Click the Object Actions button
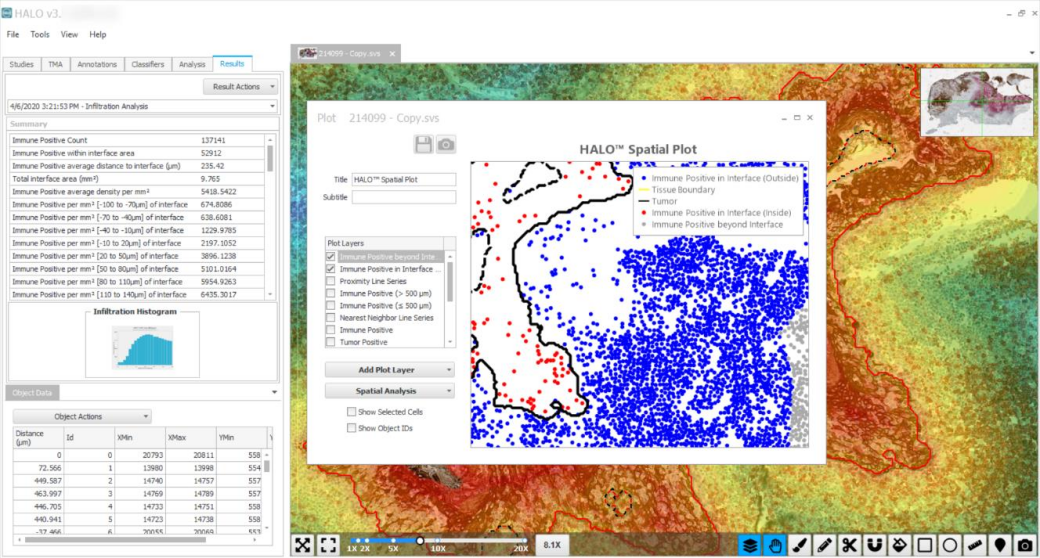 82,416
